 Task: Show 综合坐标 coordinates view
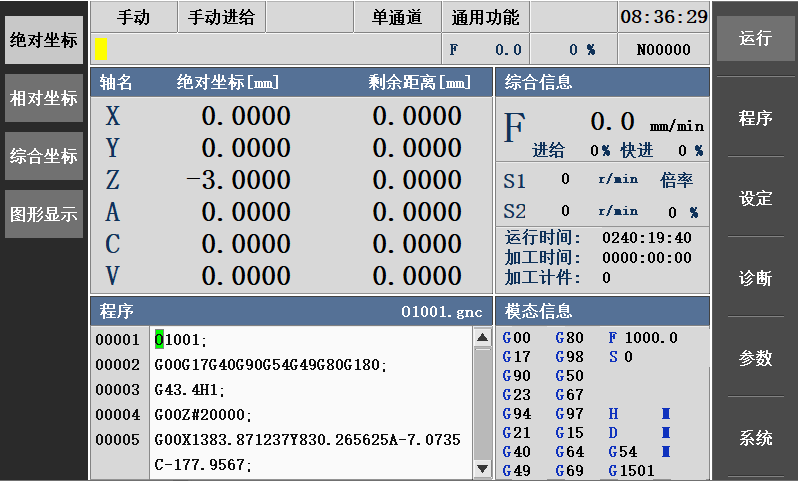[x=43, y=156]
